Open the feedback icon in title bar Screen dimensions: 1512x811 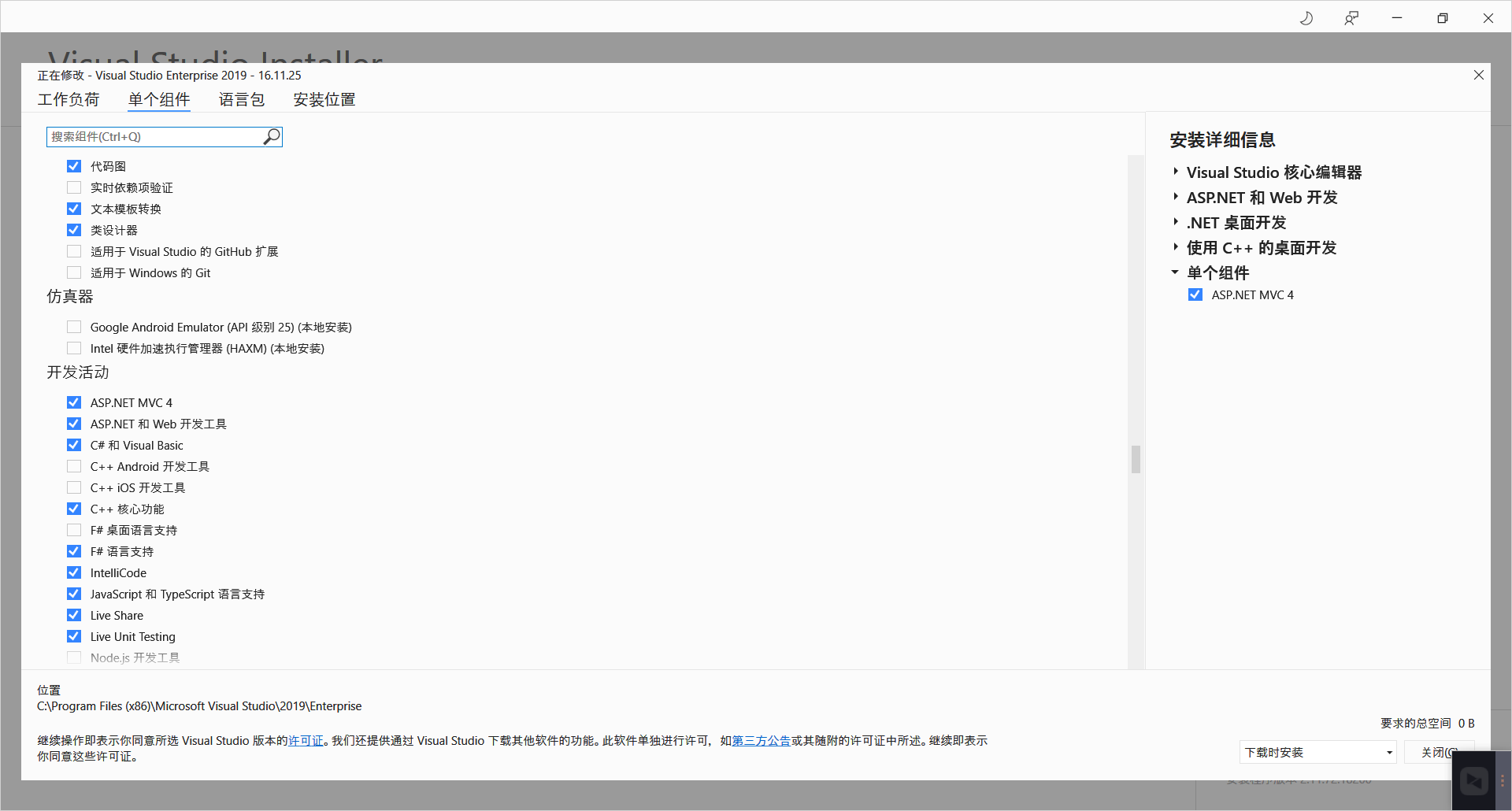click(x=1351, y=18)
